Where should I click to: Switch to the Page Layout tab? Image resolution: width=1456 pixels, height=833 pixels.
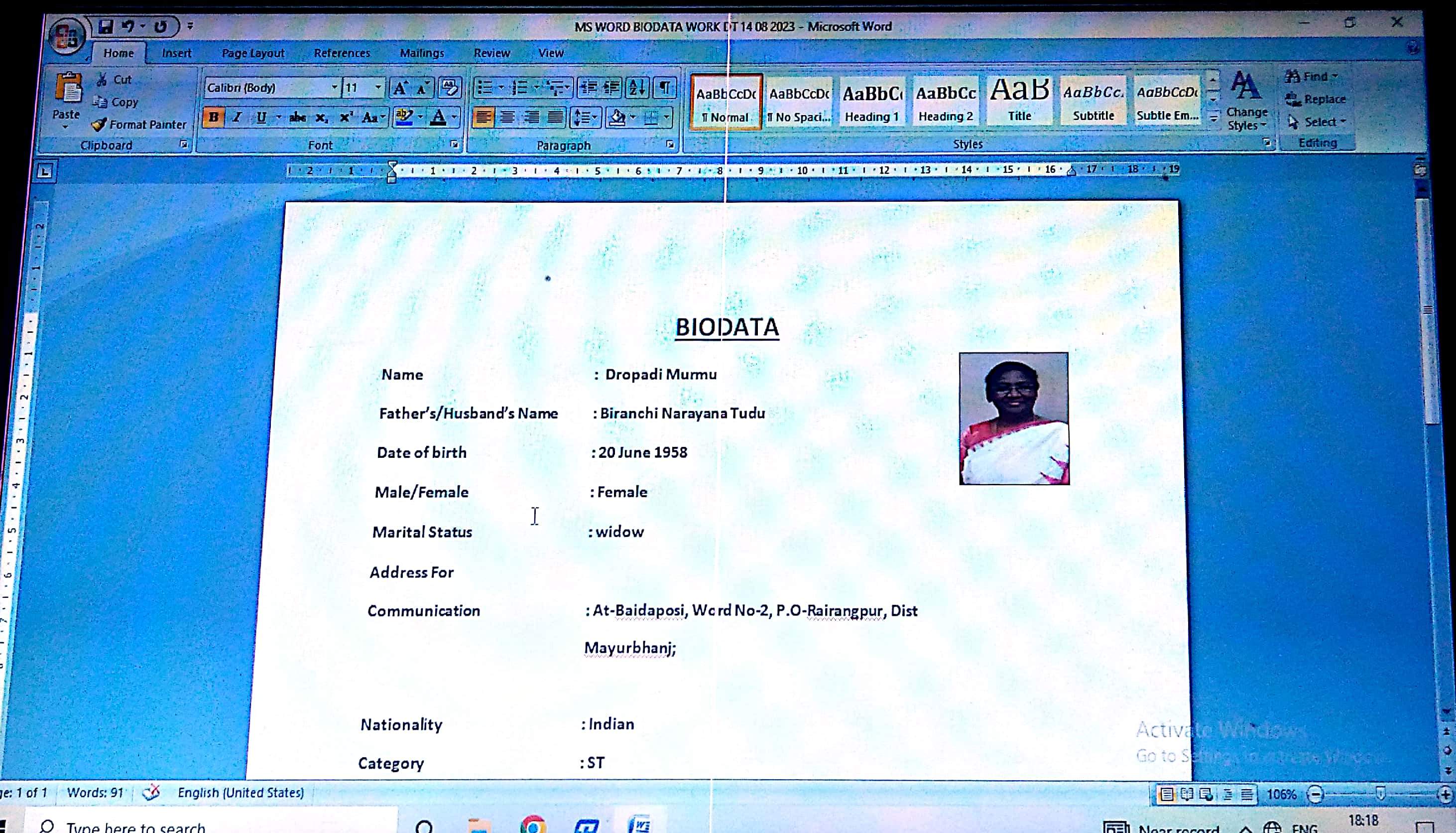pyautogui.click(x=252, y=53)
